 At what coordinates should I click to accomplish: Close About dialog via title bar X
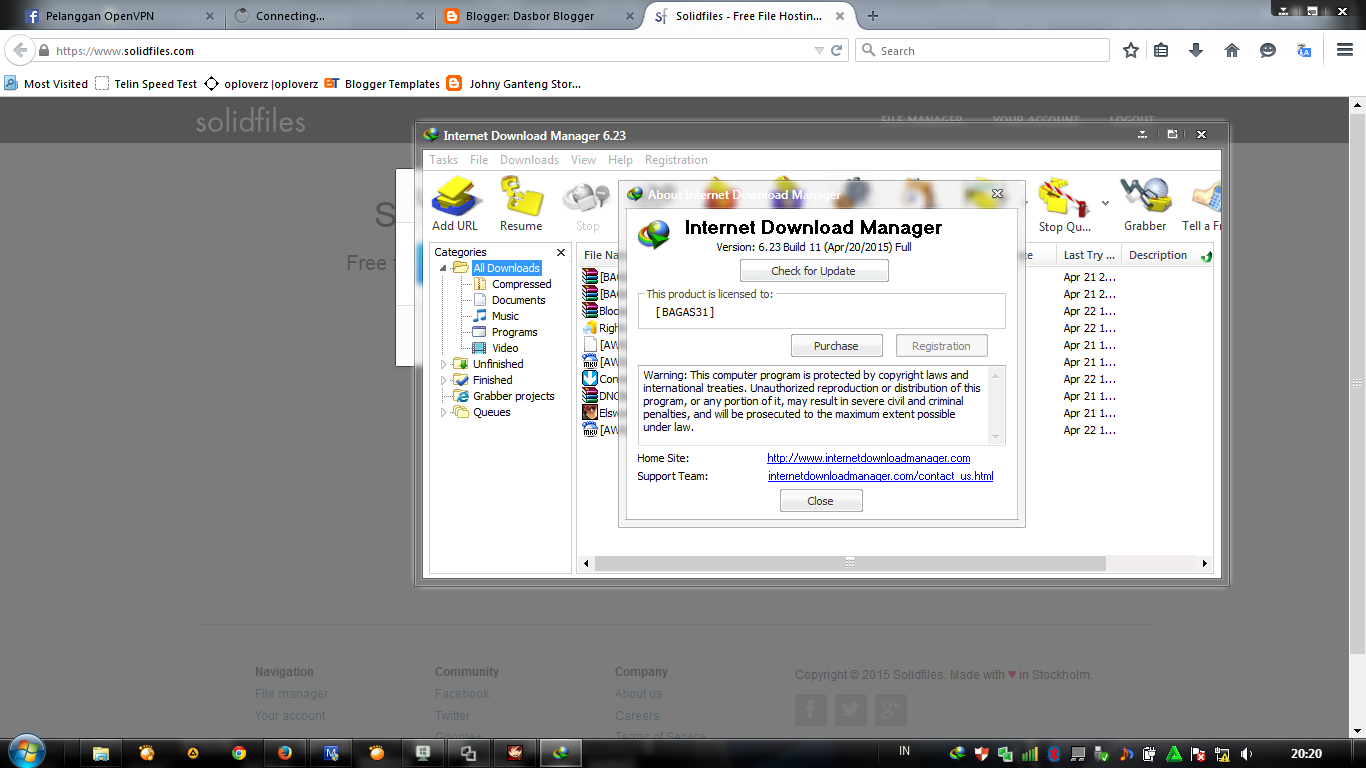[x=997, y=194]
